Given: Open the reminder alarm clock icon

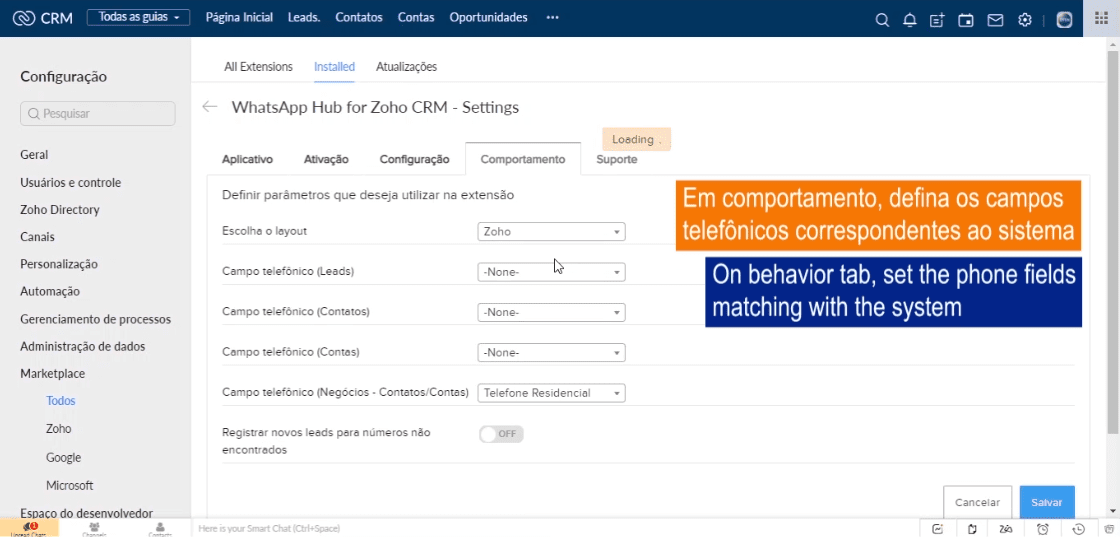Looking at the screenshot, I should pyautogui.click(x=1042, y=528).
